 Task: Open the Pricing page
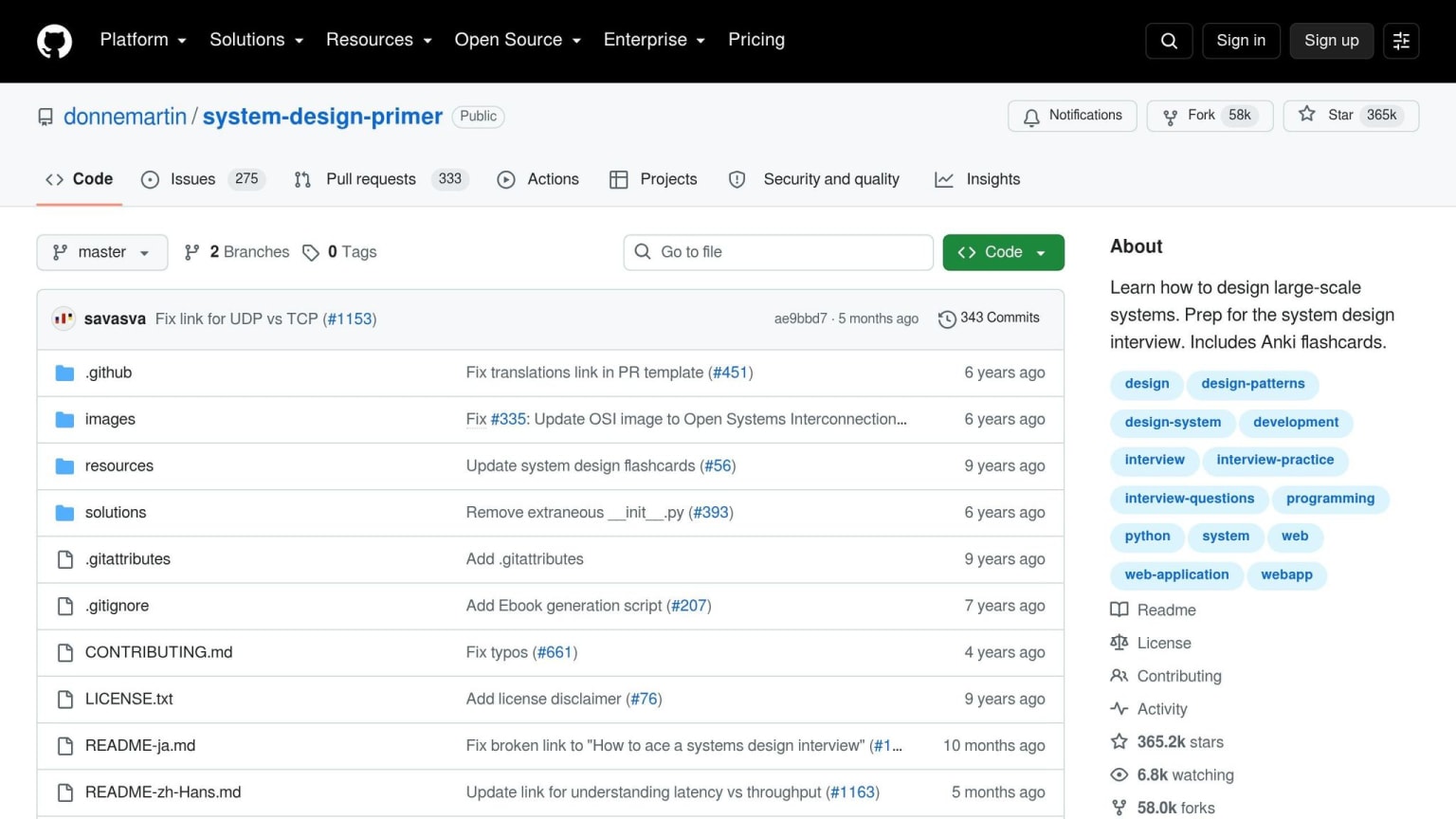756,40
